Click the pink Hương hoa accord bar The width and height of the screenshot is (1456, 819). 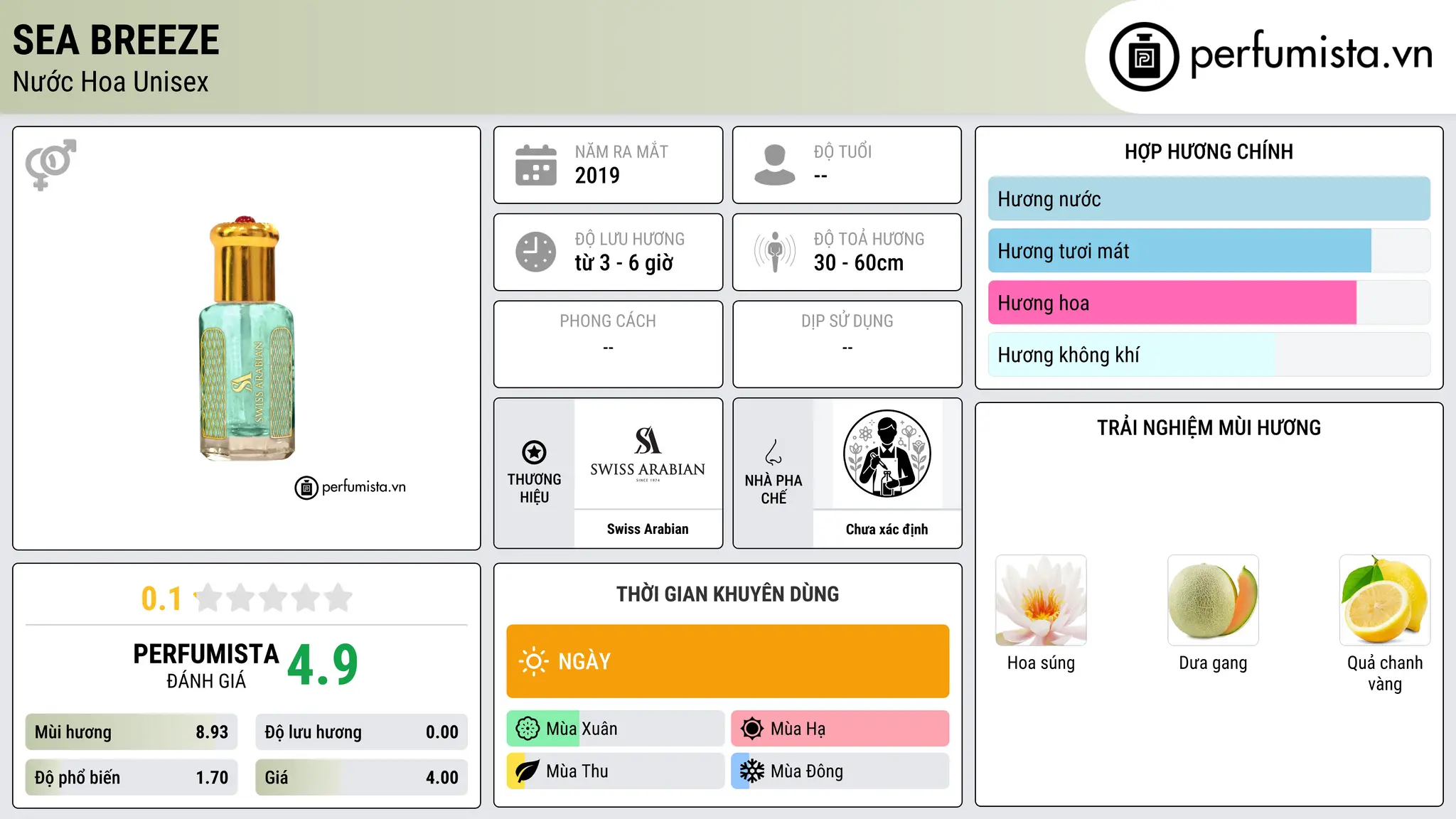click(1209, 303)
